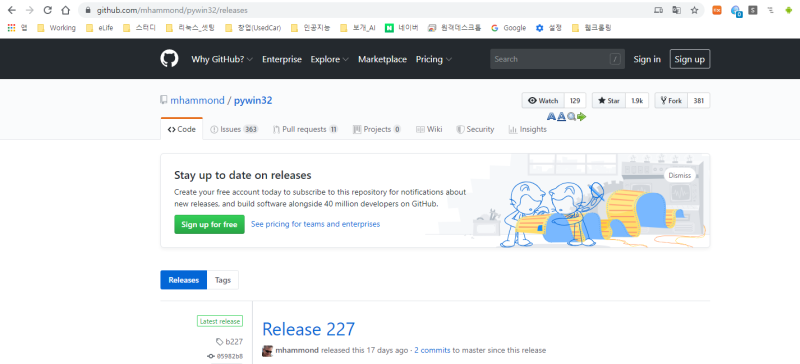Open the 창업(UsedCar) bookmark folder
Screen dimensions: 800x364
tap(253, 28)
